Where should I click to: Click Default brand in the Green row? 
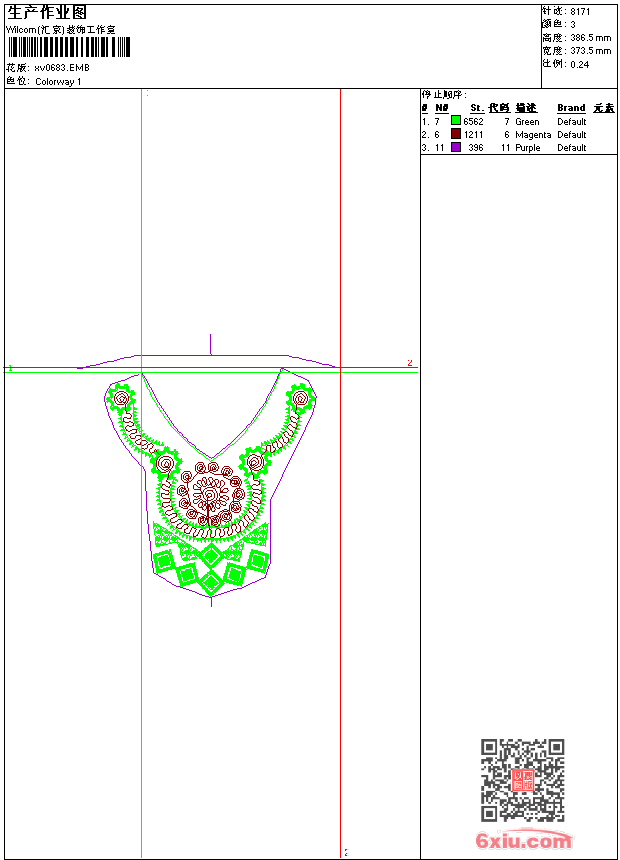click(572, 122)
